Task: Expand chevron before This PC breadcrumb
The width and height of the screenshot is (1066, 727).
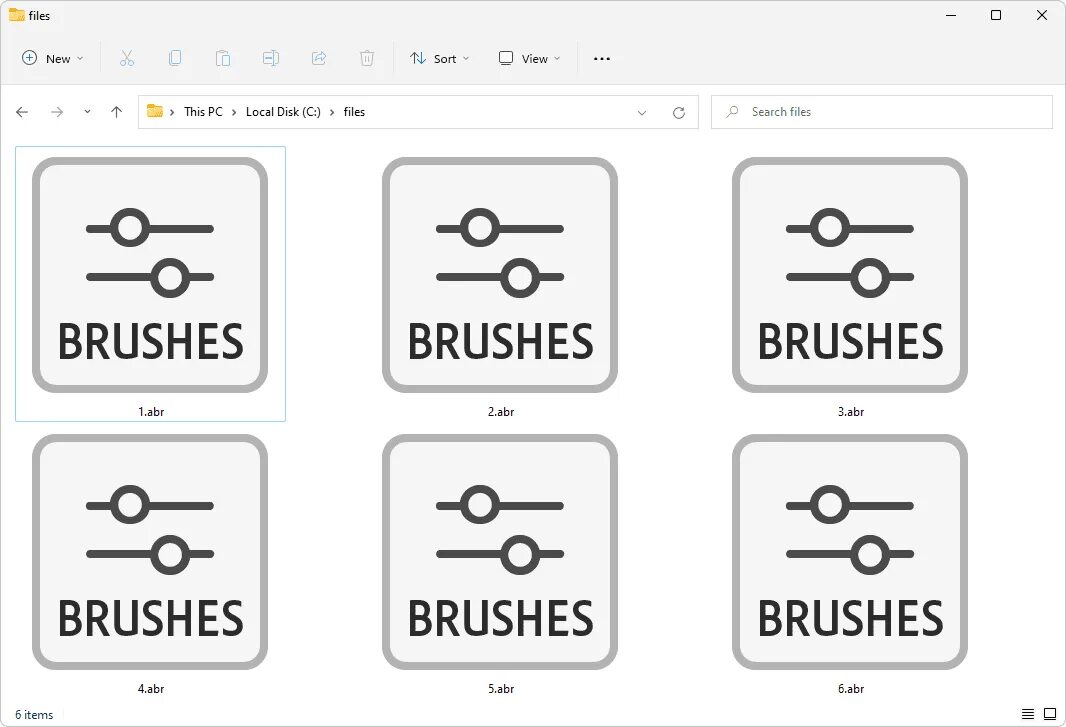Action: coord(172,112)
